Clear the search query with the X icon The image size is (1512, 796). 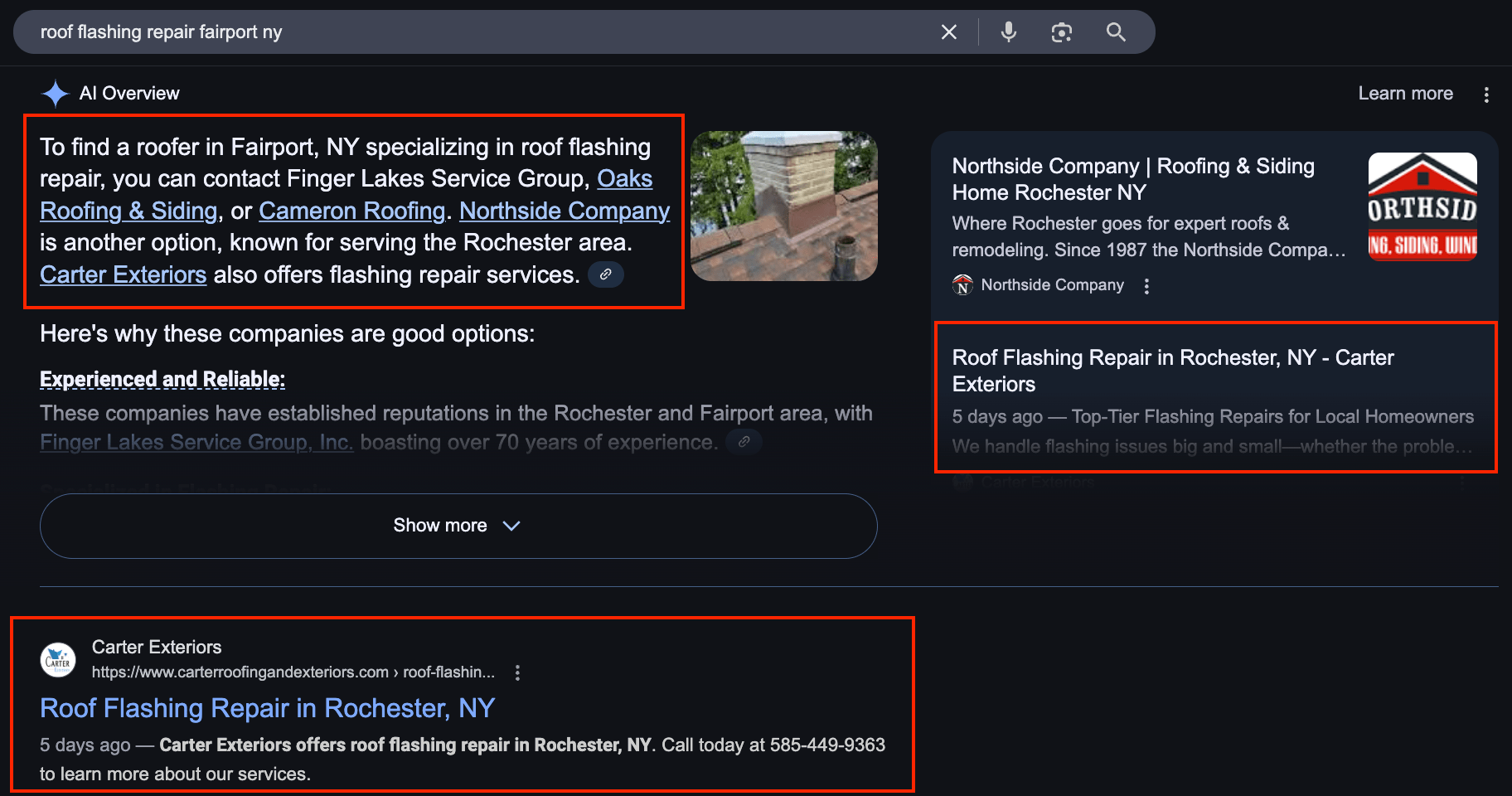click(949, 32)
